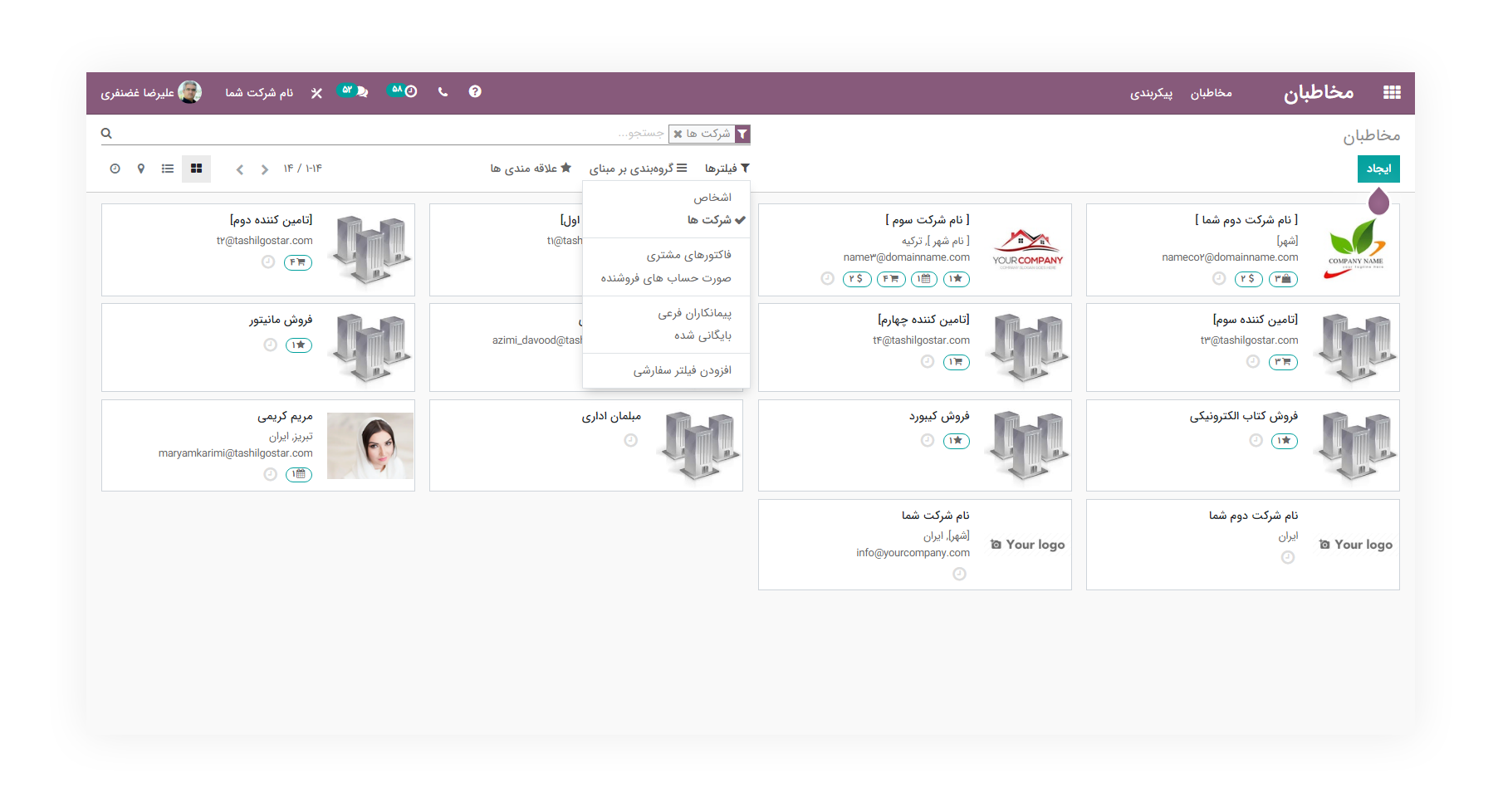Enable the اشخاص filter option
The image size is (1503, 812).
coord(712,198)
